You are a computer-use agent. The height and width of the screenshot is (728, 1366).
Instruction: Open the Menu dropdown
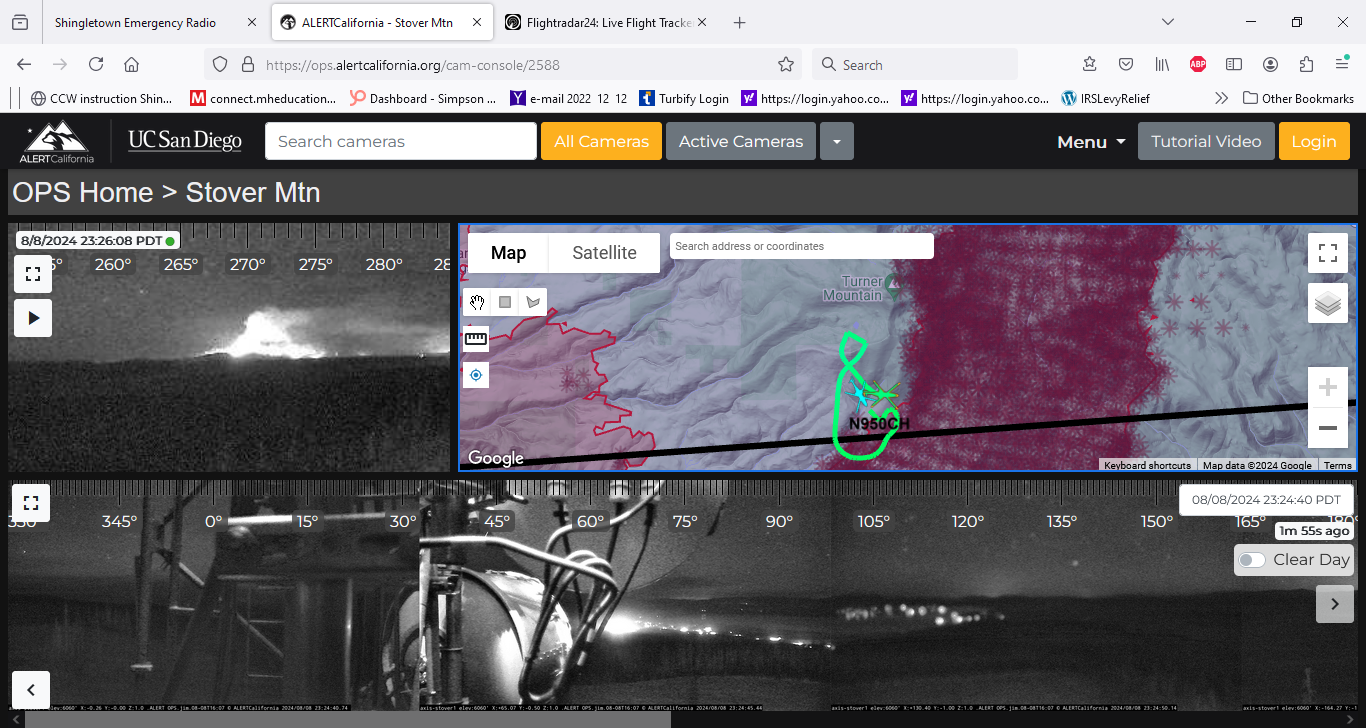(x=1091, y=142)
